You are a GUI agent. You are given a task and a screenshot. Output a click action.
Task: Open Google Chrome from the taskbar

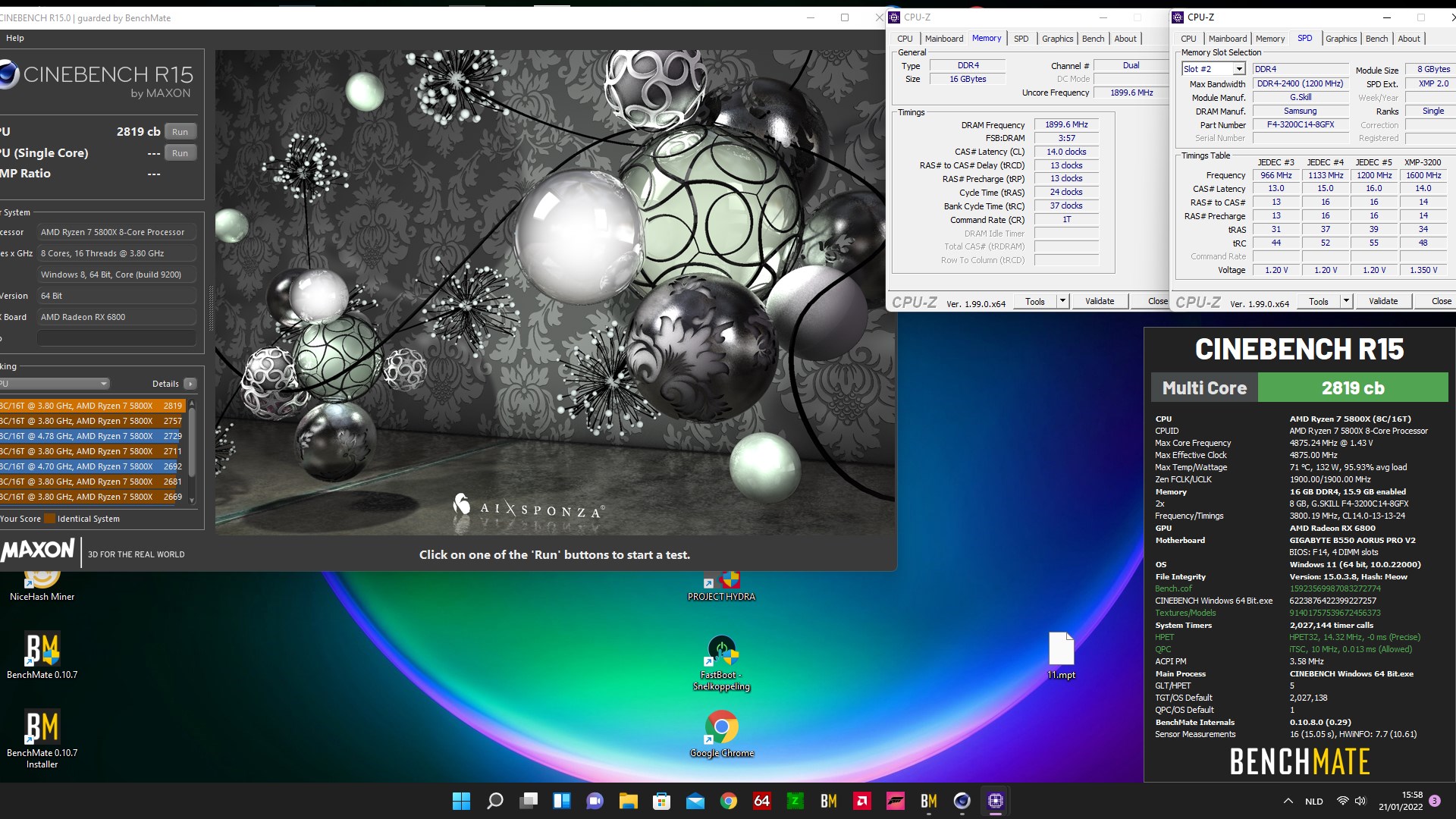point(729,801)
